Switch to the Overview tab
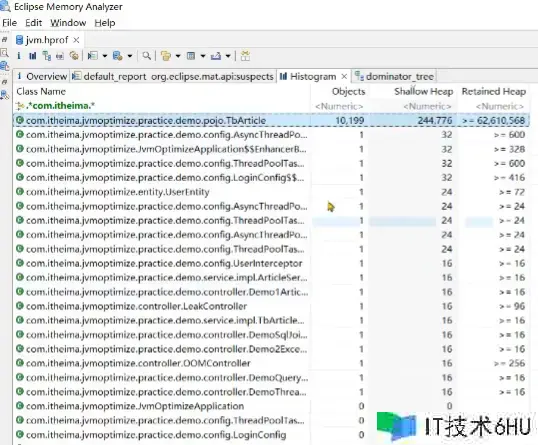 pyautogui.click(x=42, y=76)
